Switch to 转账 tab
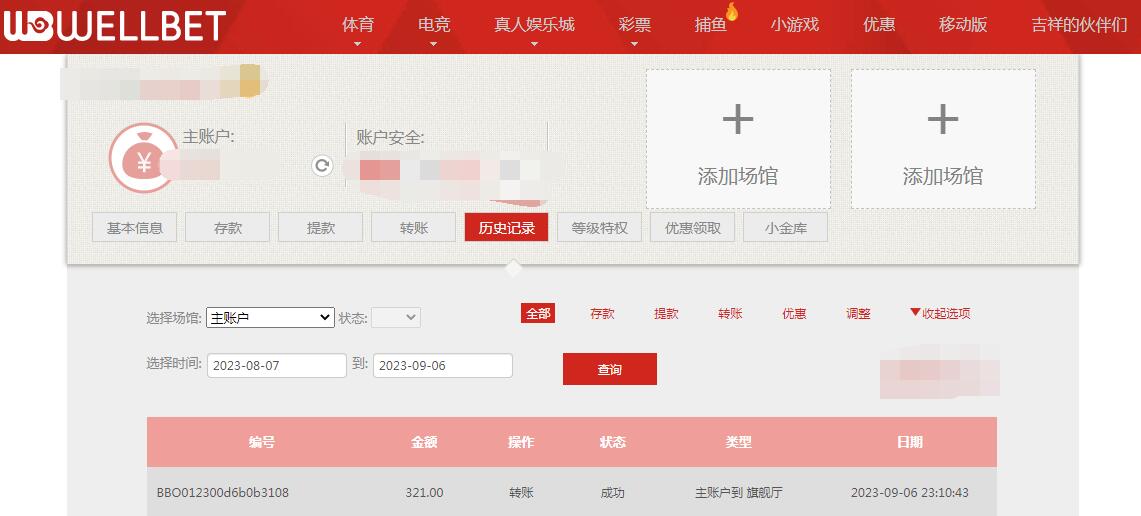The image size is (1141, 516). 413,228
